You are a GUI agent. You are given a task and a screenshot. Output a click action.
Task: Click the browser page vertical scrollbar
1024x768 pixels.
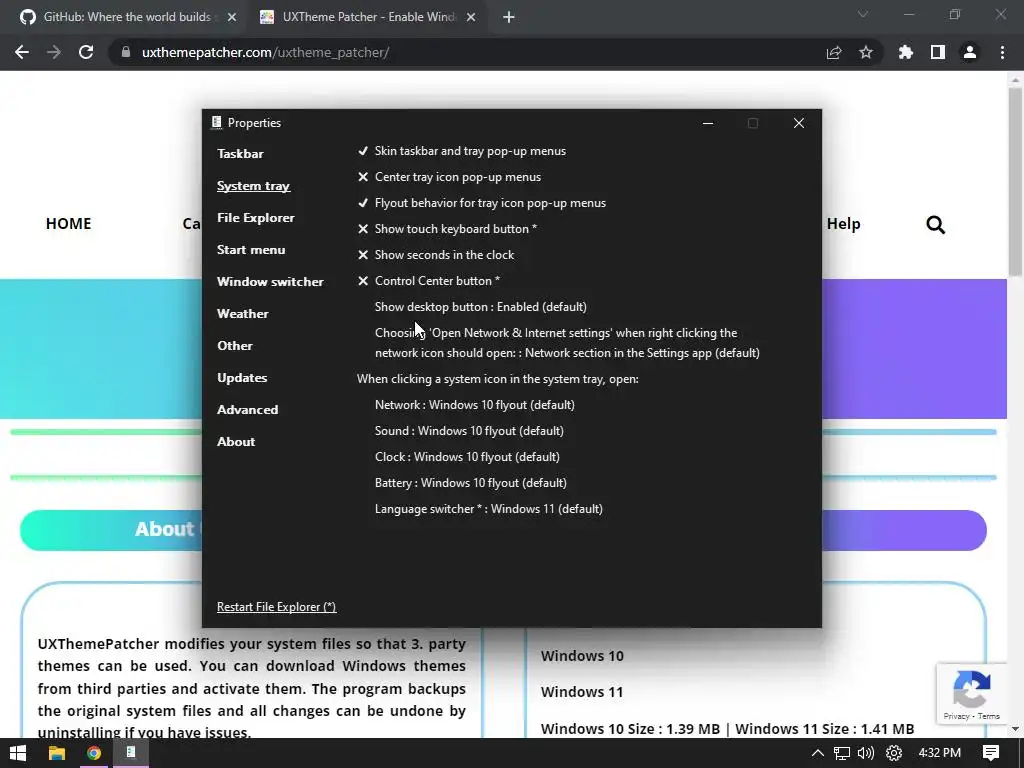(1015, 183)
